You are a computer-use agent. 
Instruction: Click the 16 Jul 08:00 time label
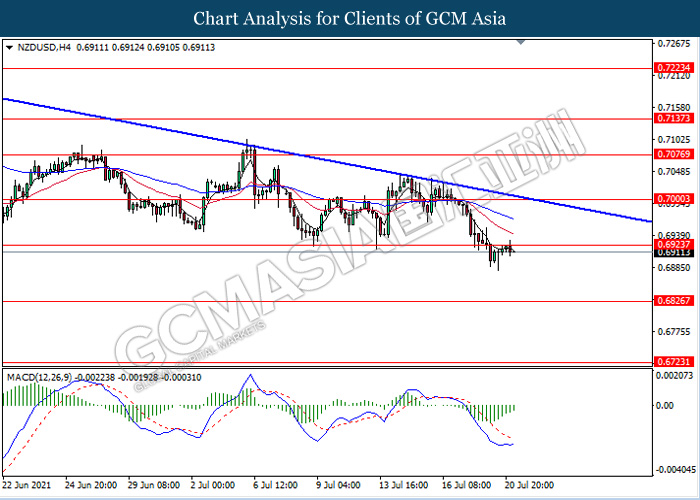click(x=467, y=485)
